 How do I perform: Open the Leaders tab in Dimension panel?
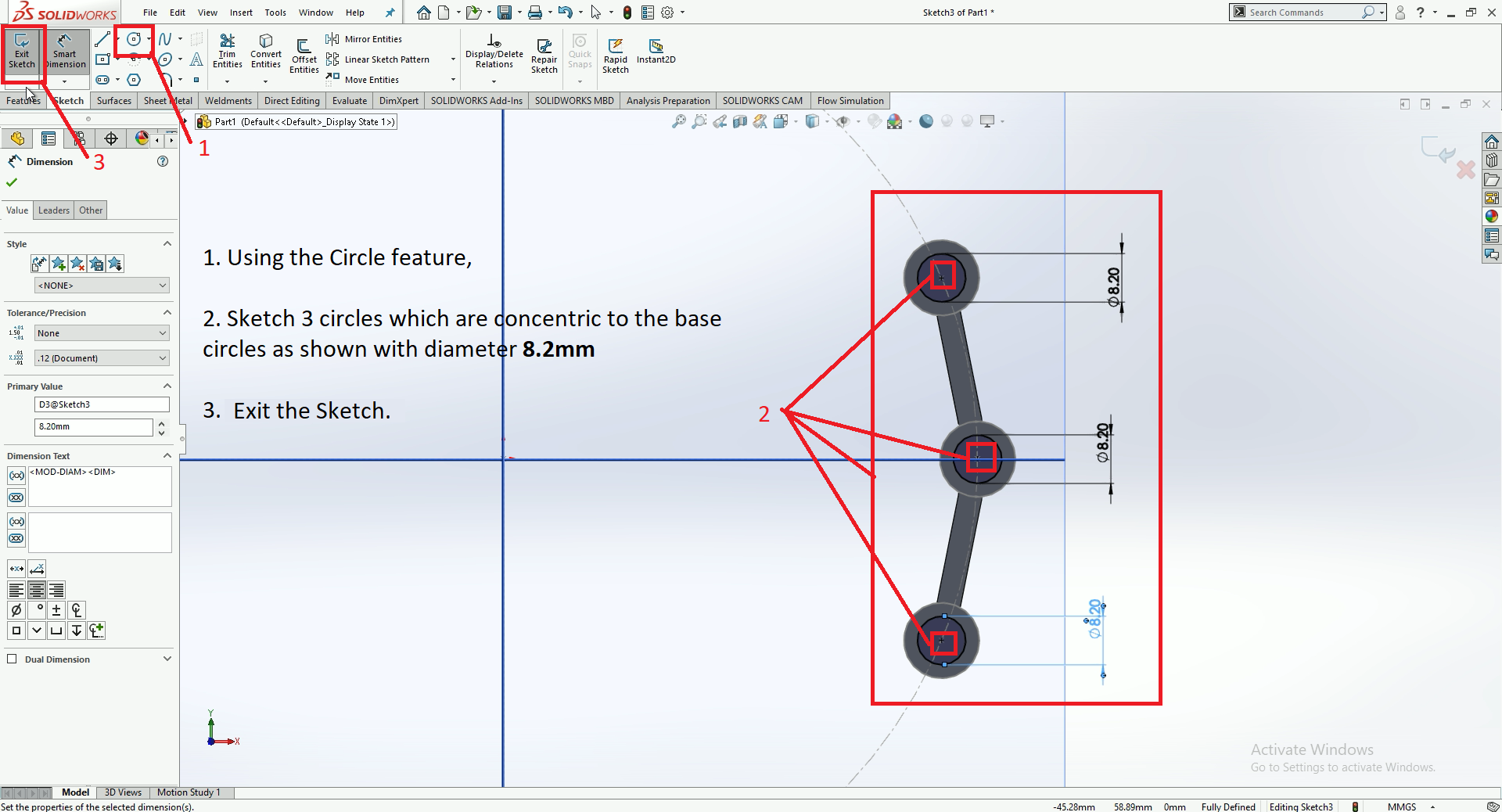(54, 210)
